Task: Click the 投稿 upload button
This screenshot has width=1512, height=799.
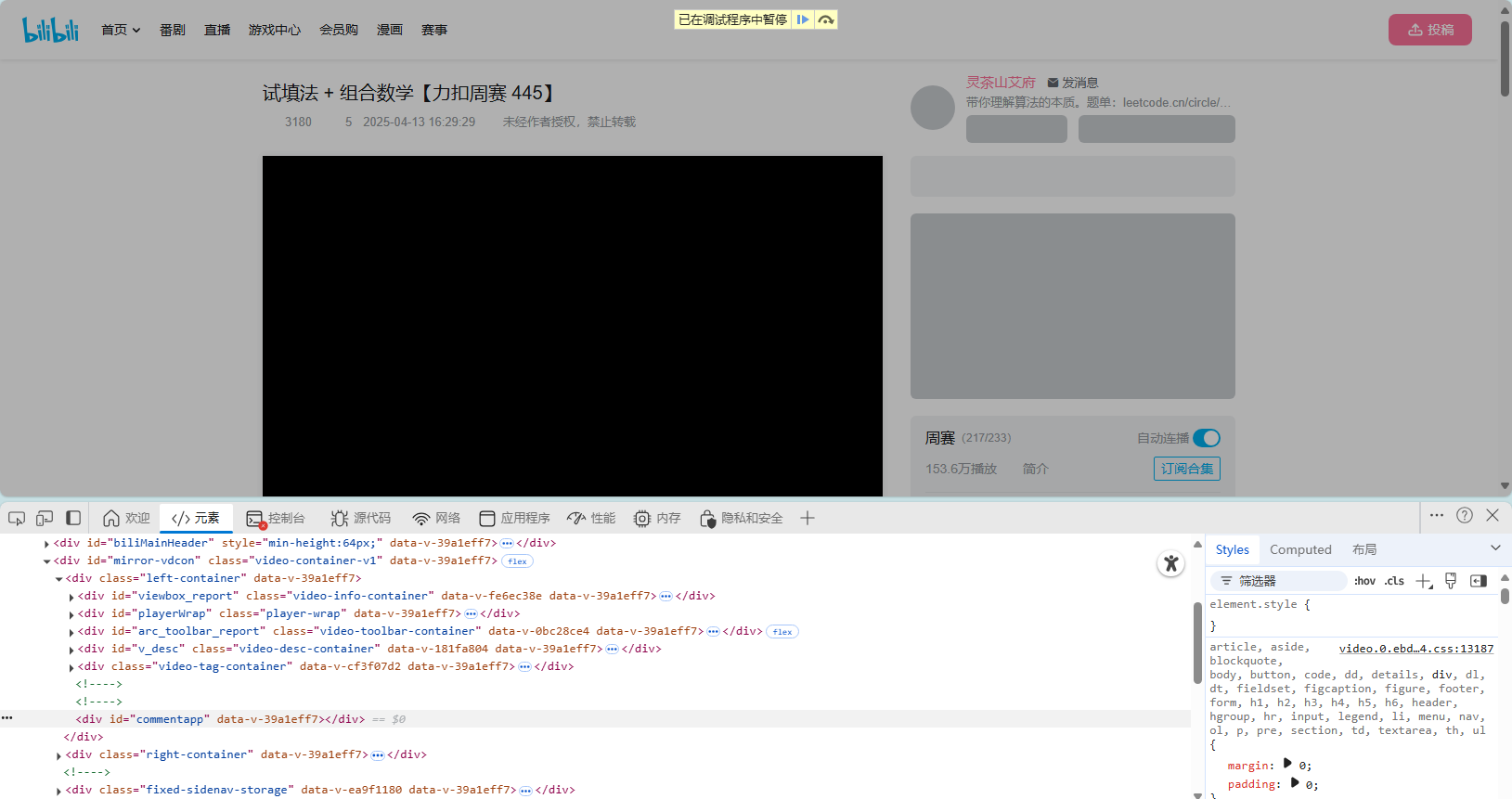Action: point(1430,30)
